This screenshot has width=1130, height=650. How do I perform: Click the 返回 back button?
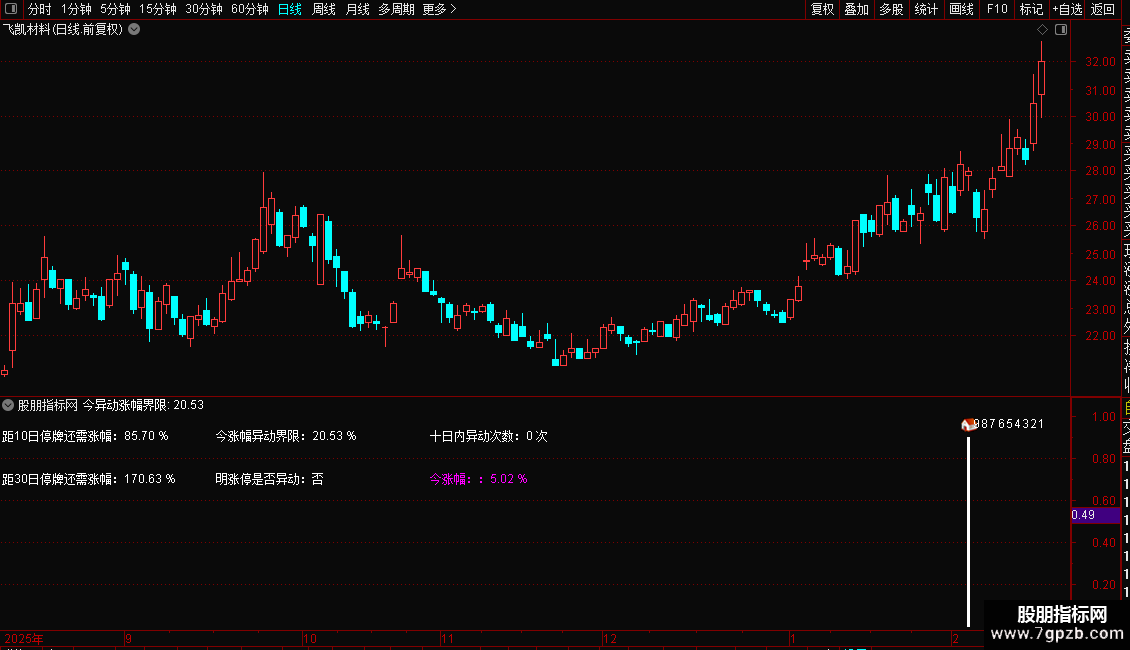click(x=1103, y=9)
